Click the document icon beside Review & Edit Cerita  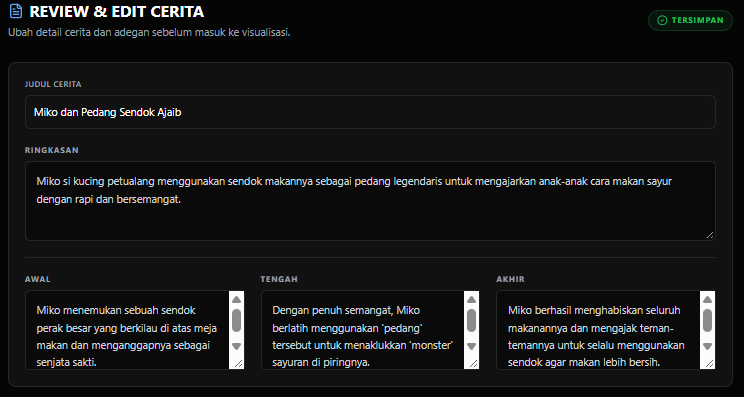coord(16,11)
